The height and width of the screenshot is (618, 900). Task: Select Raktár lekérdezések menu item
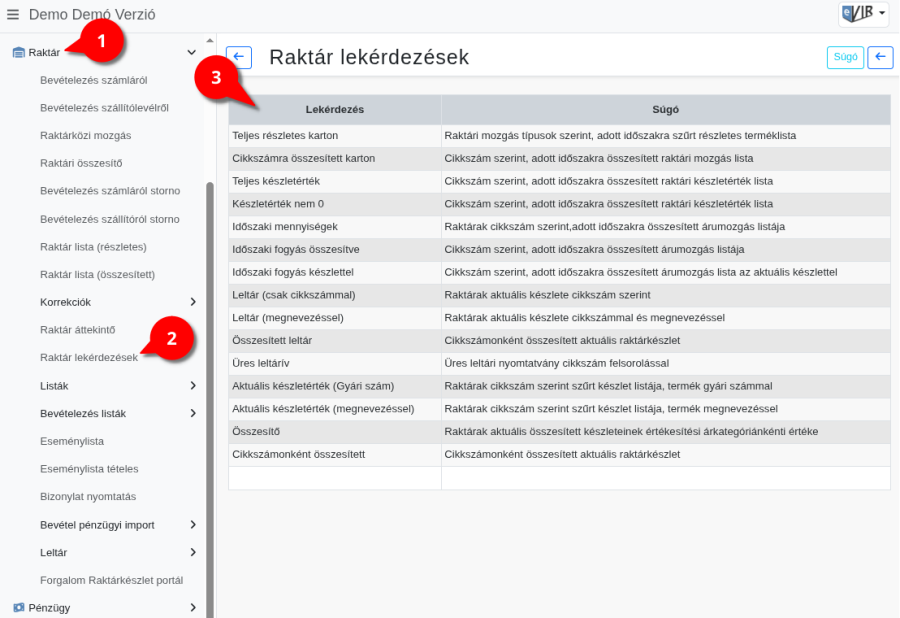(x=89, y=357)
